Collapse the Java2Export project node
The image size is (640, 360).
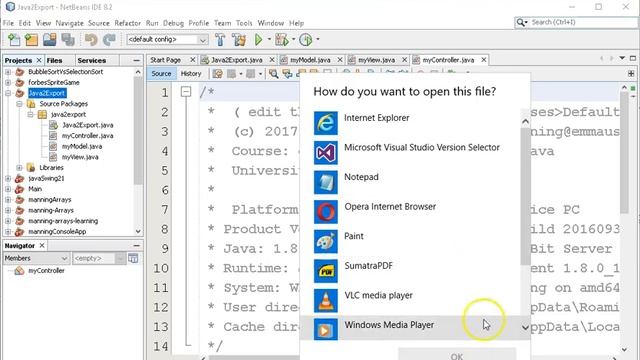8,93
